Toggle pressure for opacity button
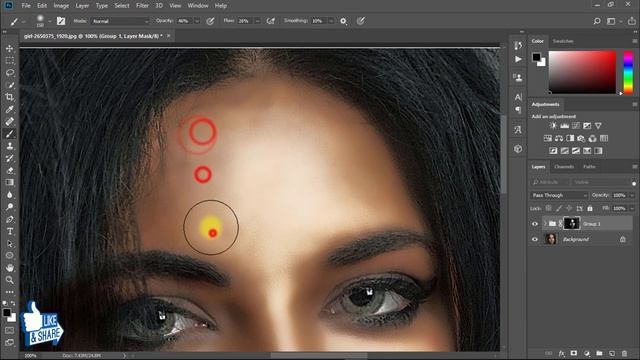The width and height of the screenshot is (640, 360). (x=210, y=21)
